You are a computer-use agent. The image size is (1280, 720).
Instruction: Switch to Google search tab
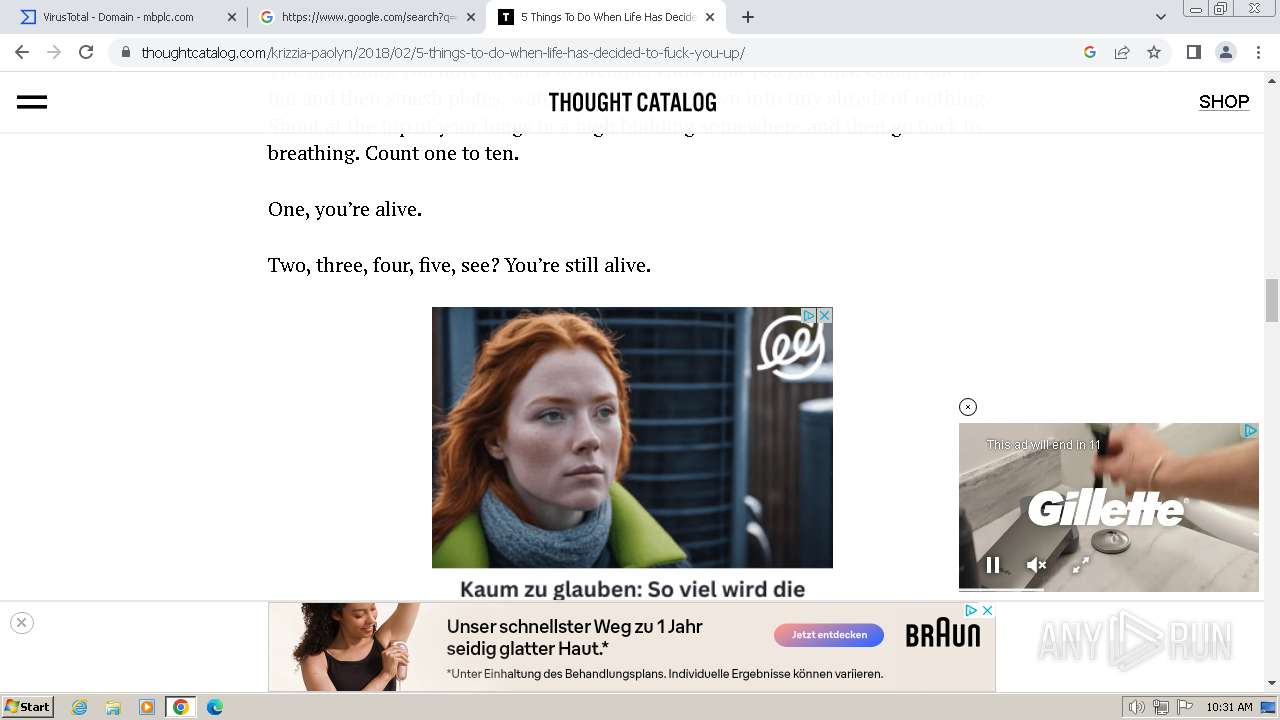pyautogui.click(x=367, y=17)
